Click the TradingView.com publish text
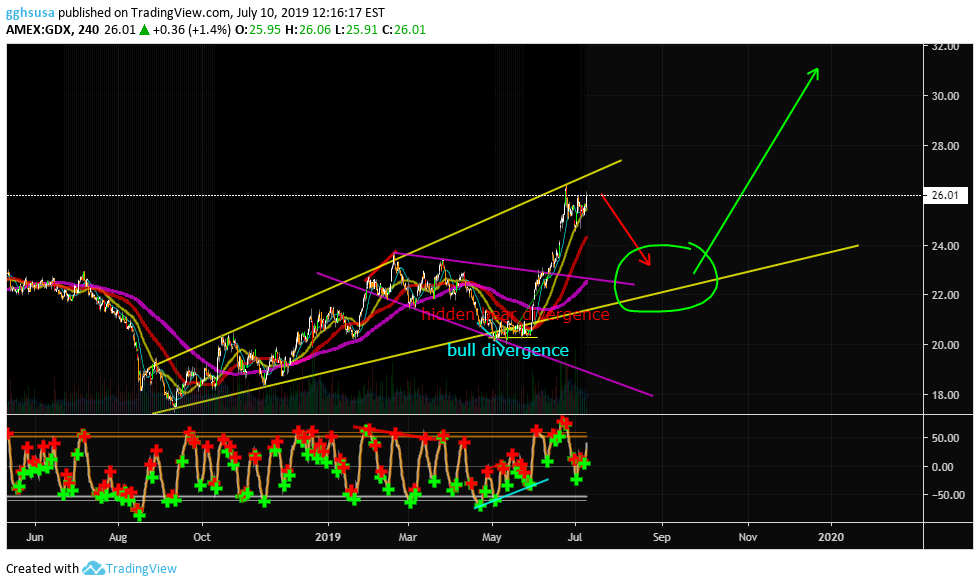 (181, 12)
